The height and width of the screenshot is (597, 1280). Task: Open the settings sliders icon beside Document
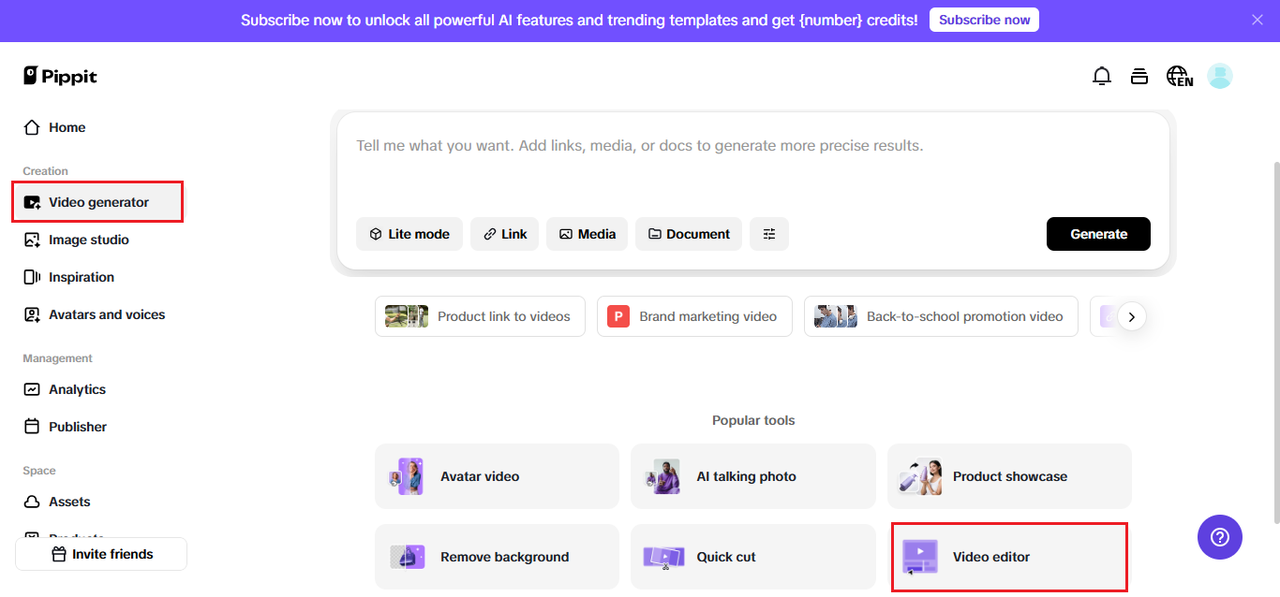click(769, 234)
